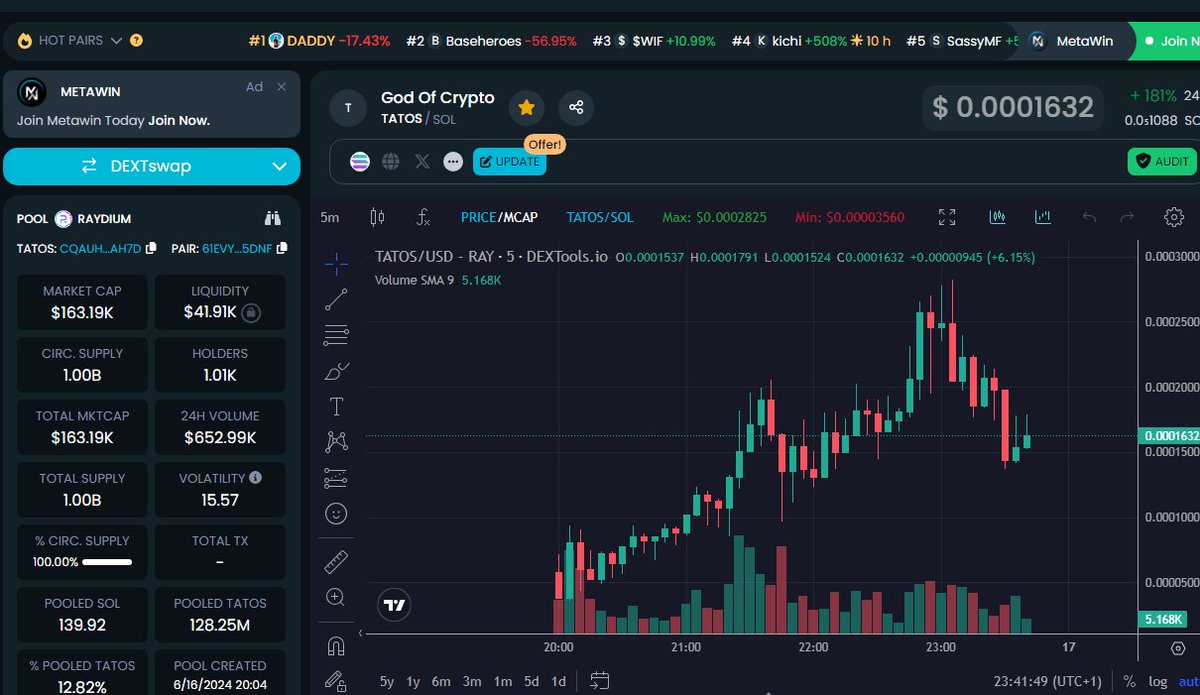This screenshot has height=695, width=1200.
Task: Select the brush drawing tool
Action: (337, 371)
